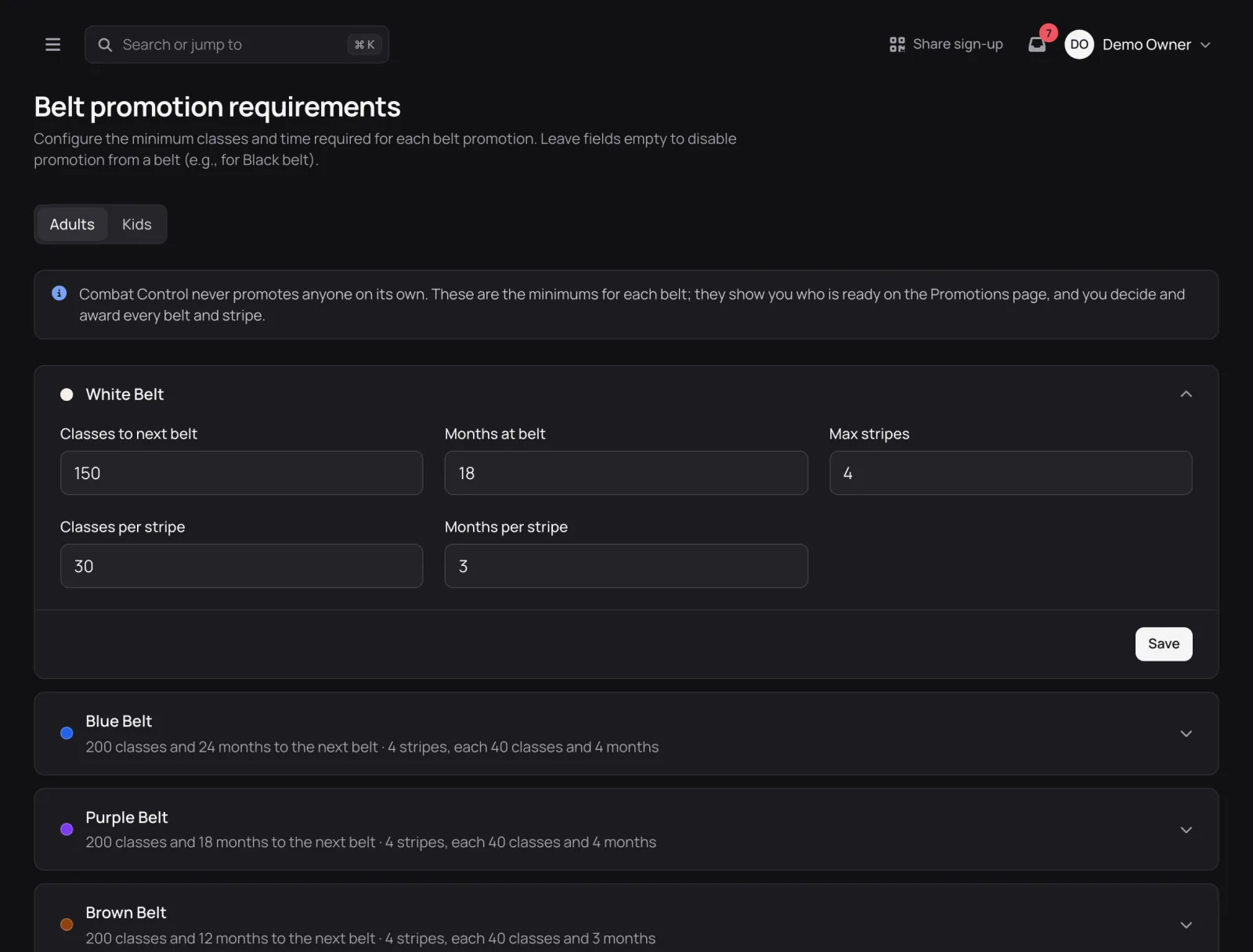The width and height of the screenshot is (1253, 952).
Task: Focus the Search or jump to field
Action: tap(237, 45)
